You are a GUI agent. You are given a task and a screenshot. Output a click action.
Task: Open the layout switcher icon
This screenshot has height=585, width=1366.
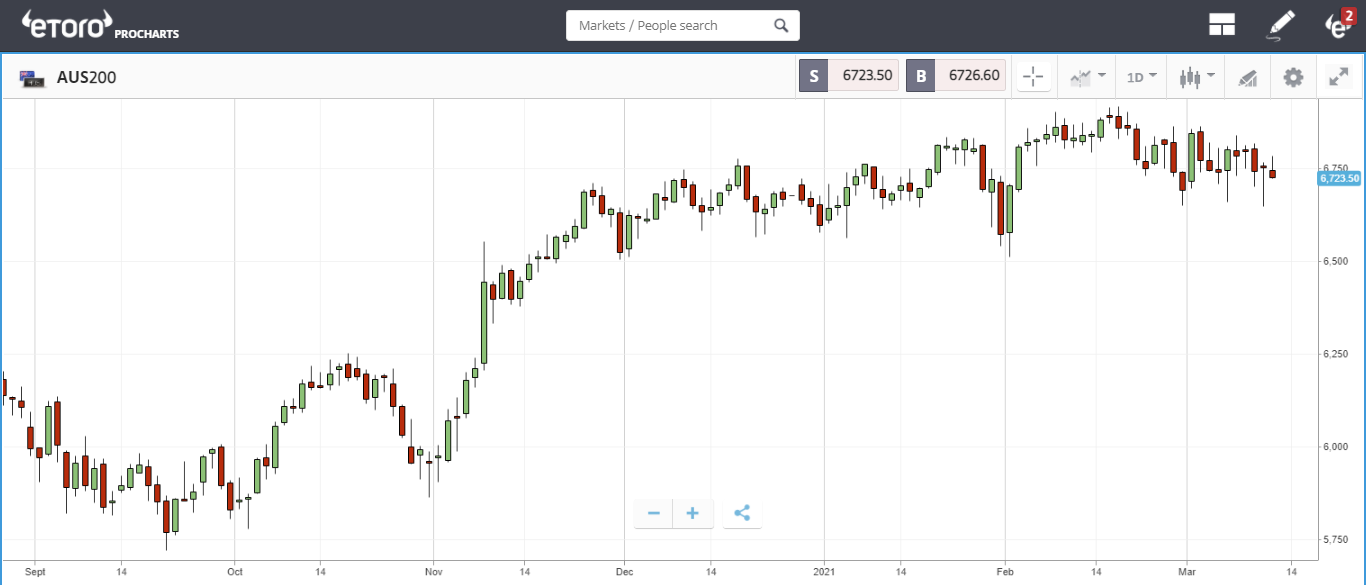[x=1222, y=24]
